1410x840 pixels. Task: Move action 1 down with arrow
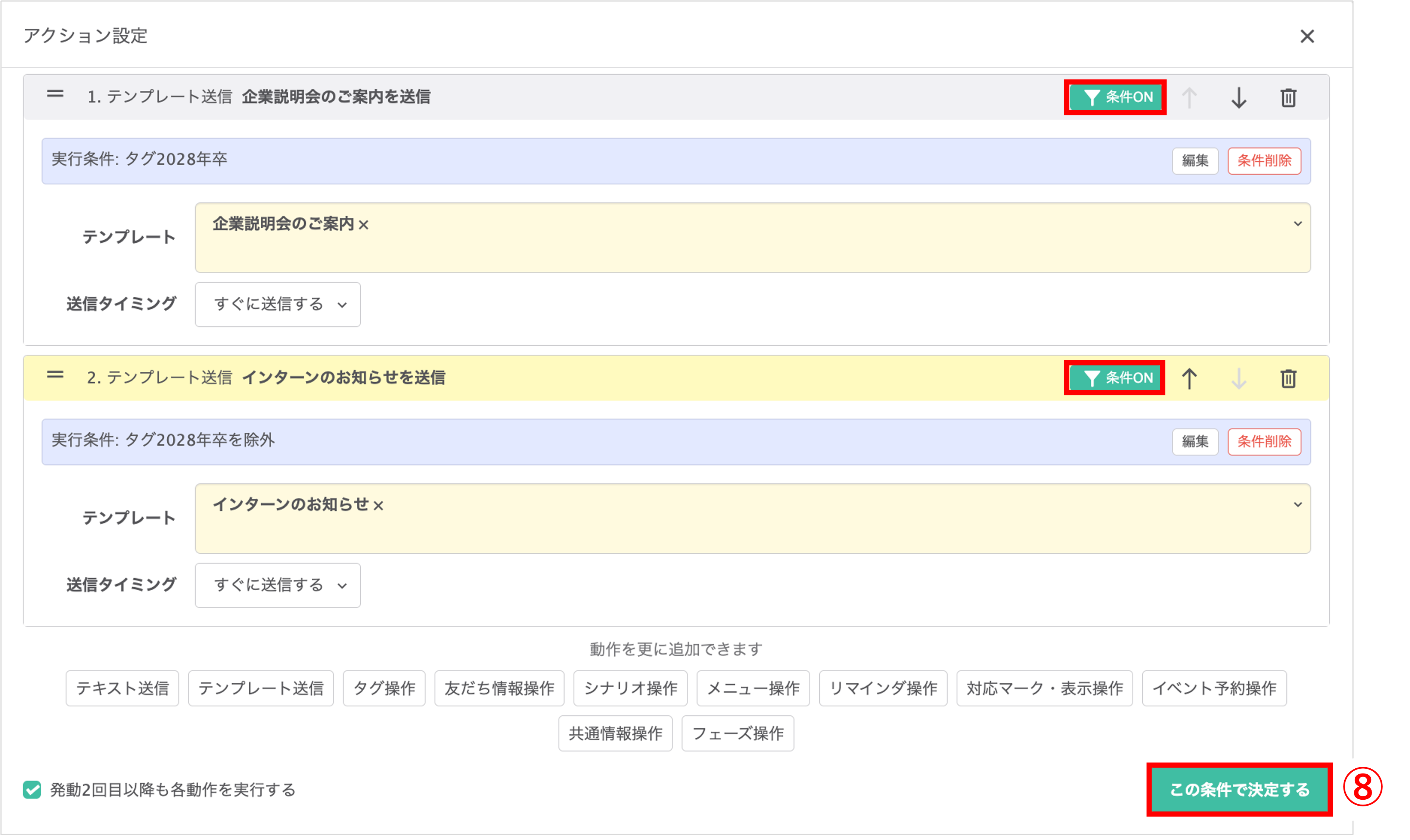(x=1239, y=97)
